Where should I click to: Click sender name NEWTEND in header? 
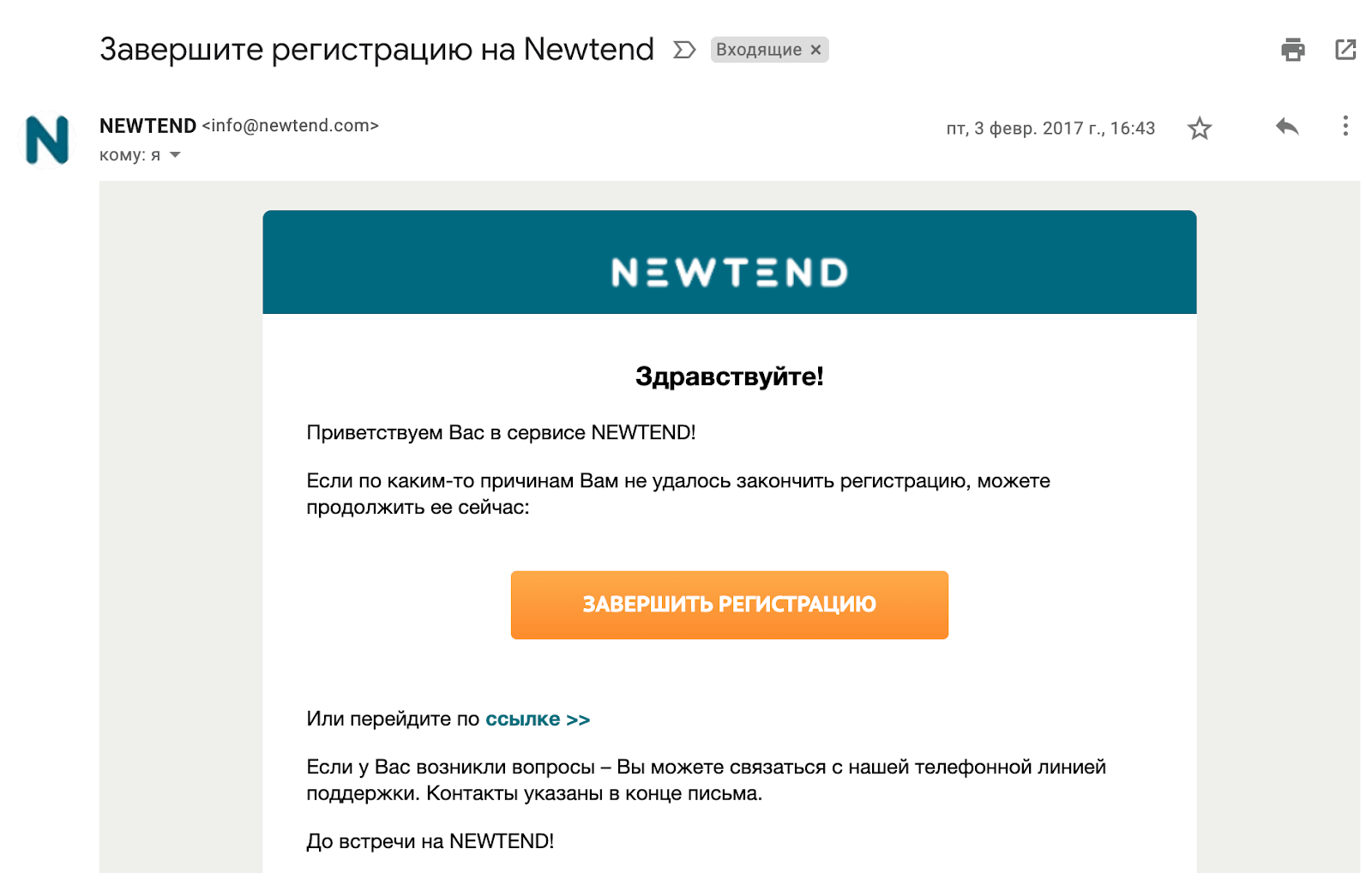tap(147, 126)
